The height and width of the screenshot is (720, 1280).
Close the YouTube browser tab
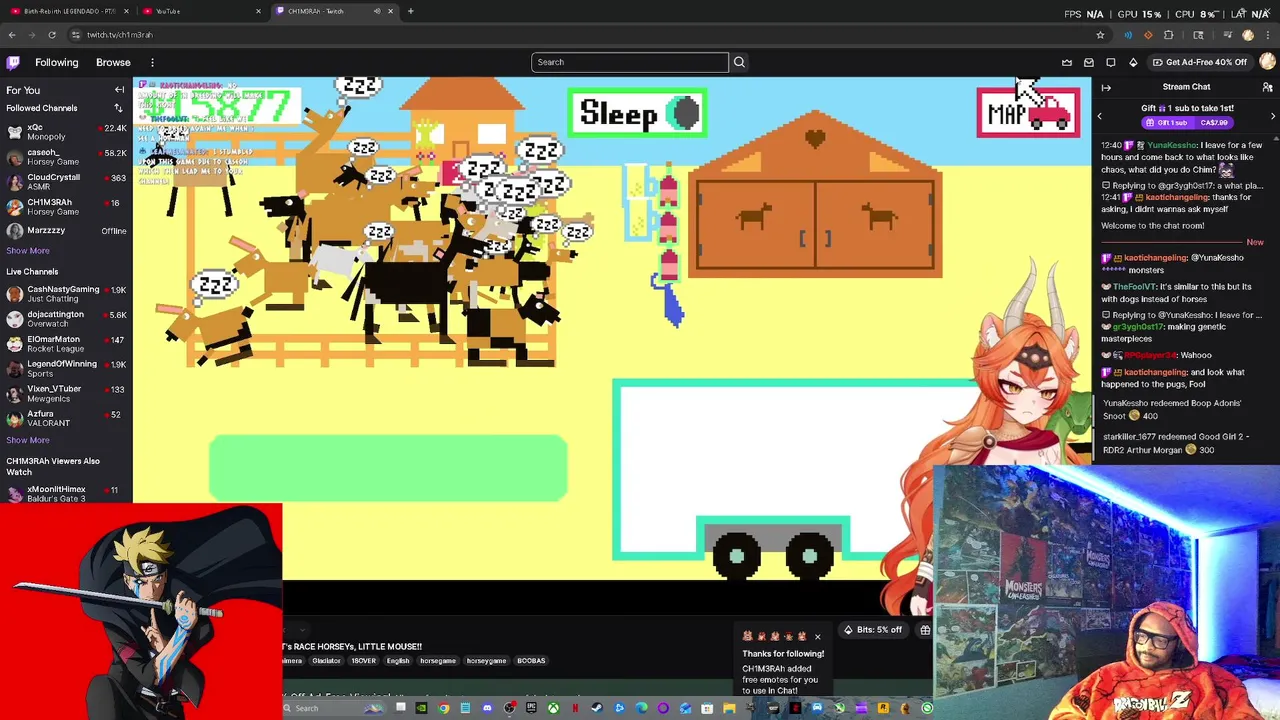tap(258, 11)
